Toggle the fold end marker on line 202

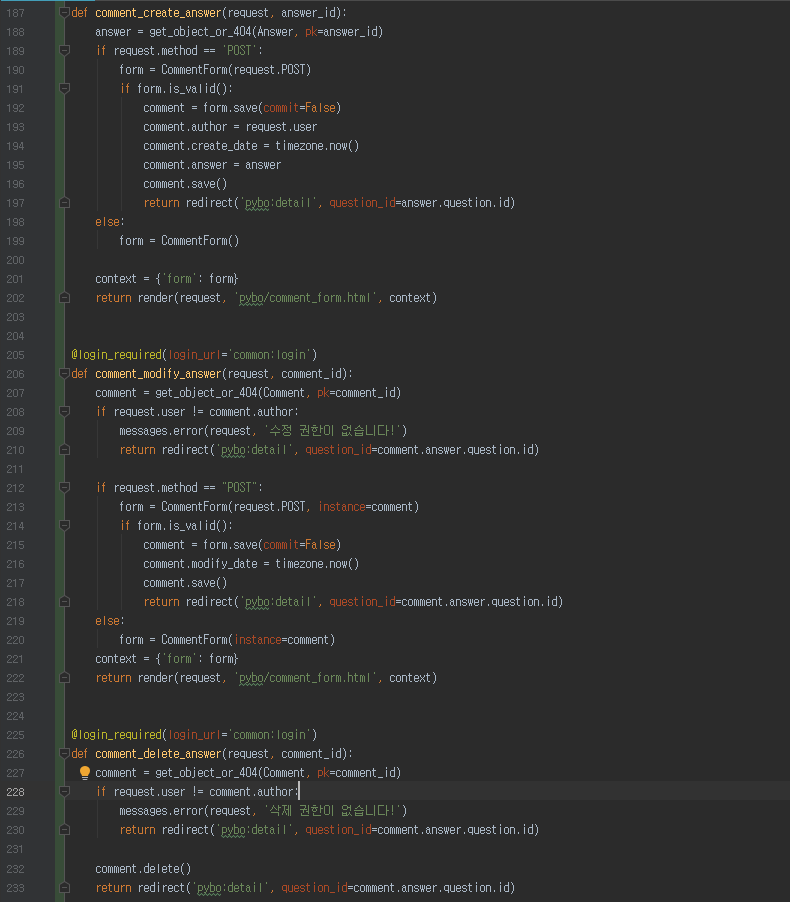tap(64, 298)
